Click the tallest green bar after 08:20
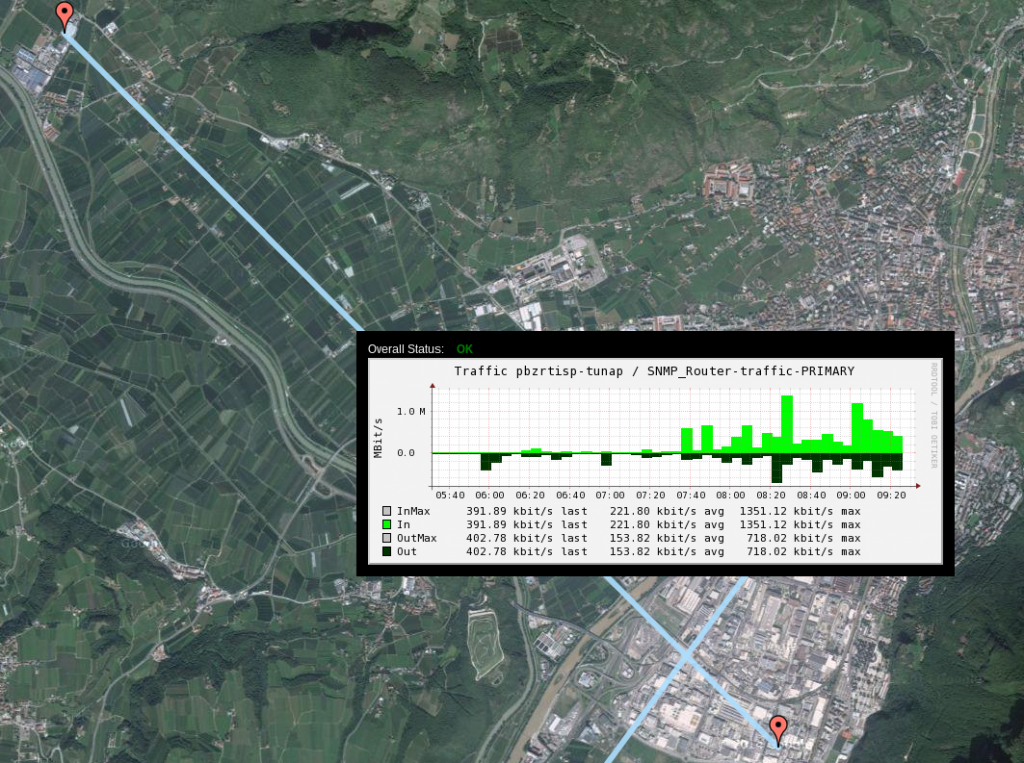The height and width of the screenshot is (763, 1024). coord(787,423)
